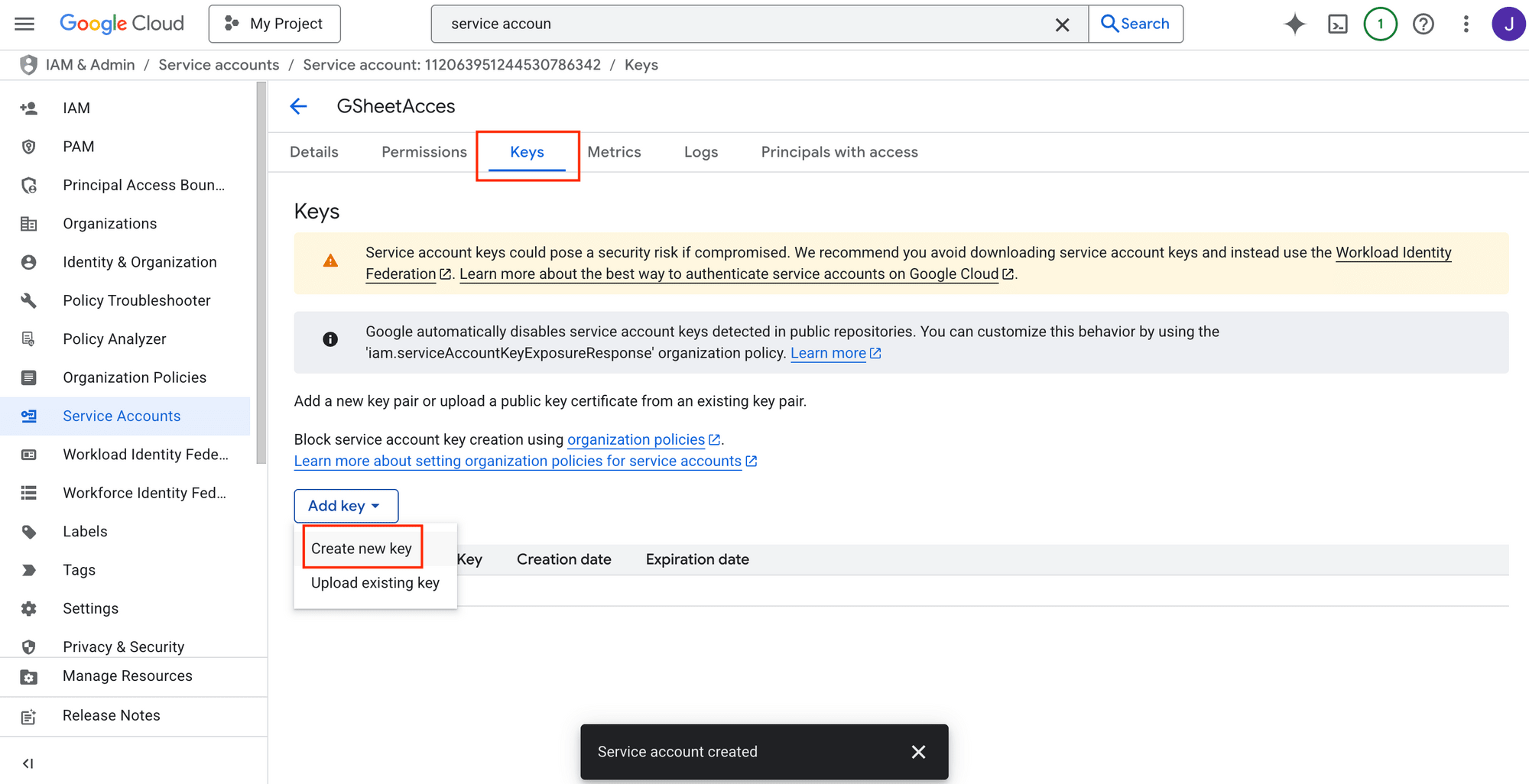Image resolution: width=1529 pixels, height=784 pixels.
Task: Open Release Notes in the sidebar
Action: [134, 716]
